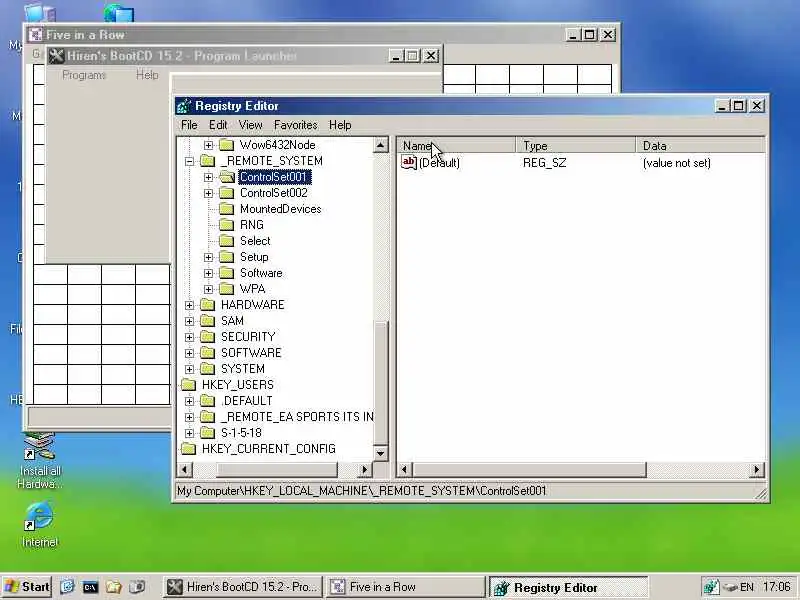
Task: Click the registry tray icon near clock
Action: (711, 587)
